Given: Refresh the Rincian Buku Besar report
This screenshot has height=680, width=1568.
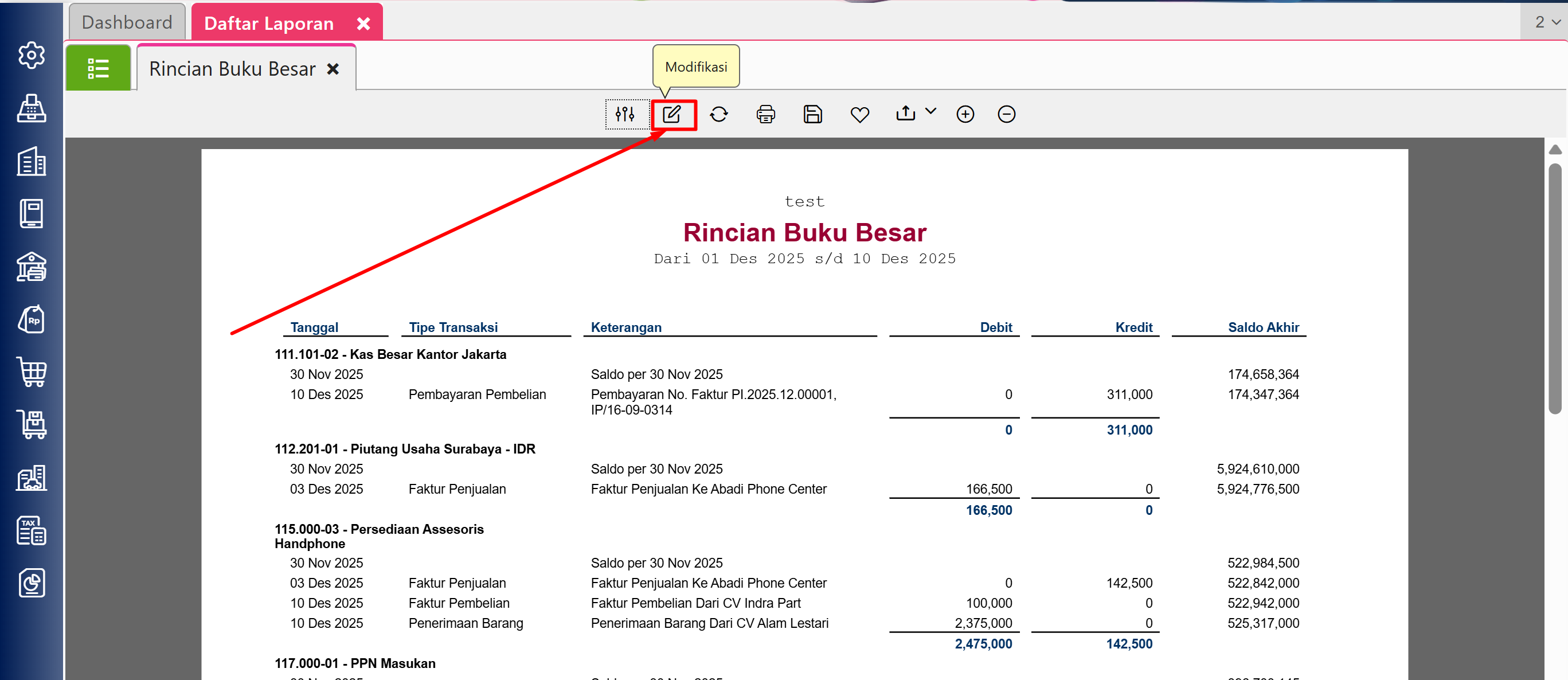Looking at the screenshot, I should 719,114.
